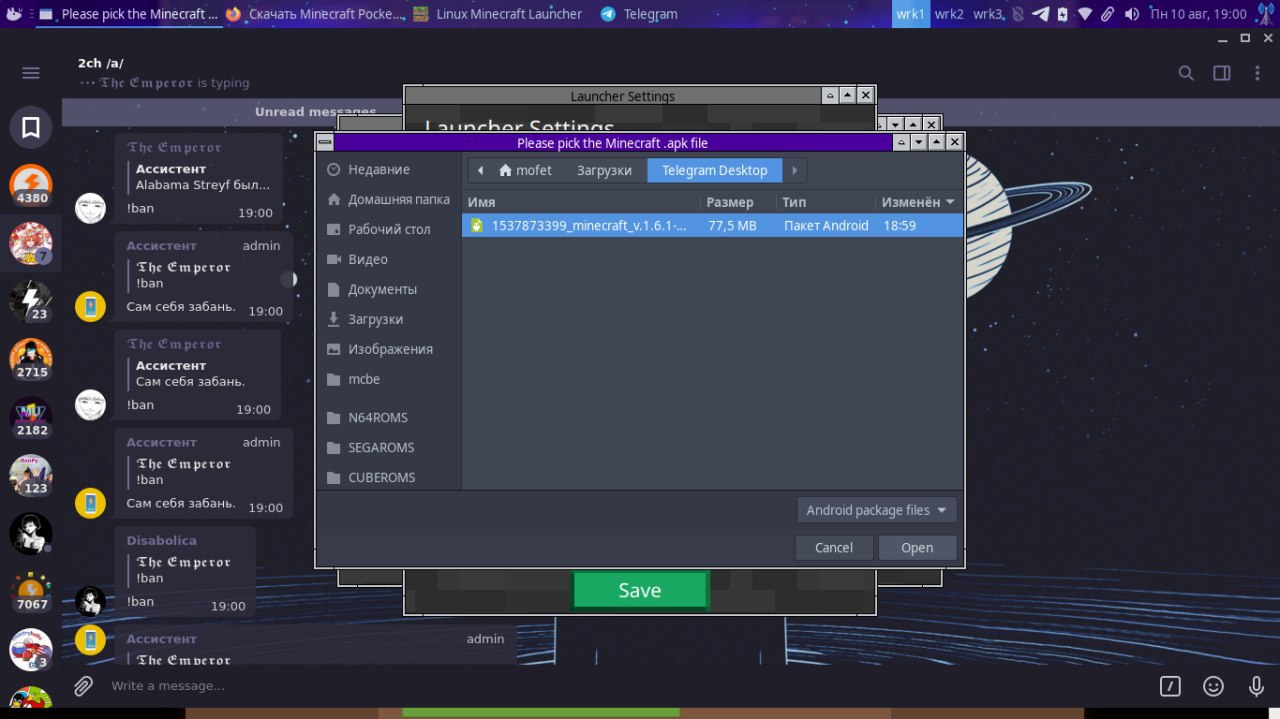
Task: Open the chat with 123 unread badge
Action: click(x=31, y=476)
